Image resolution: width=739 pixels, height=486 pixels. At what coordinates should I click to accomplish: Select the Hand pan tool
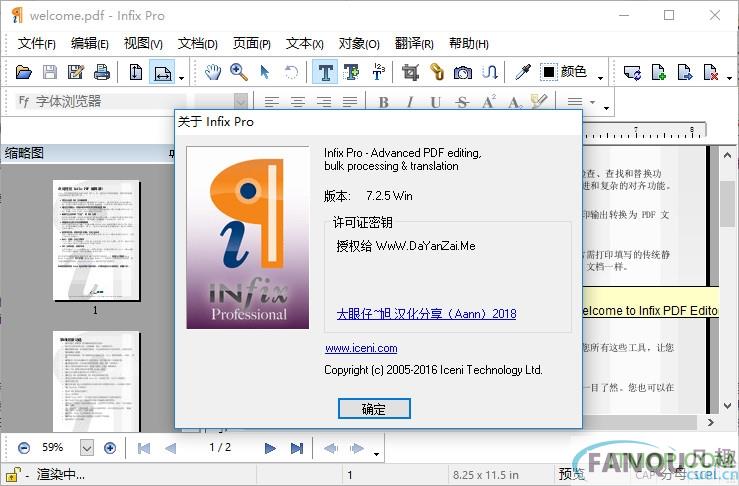click(x=213, y=72)
